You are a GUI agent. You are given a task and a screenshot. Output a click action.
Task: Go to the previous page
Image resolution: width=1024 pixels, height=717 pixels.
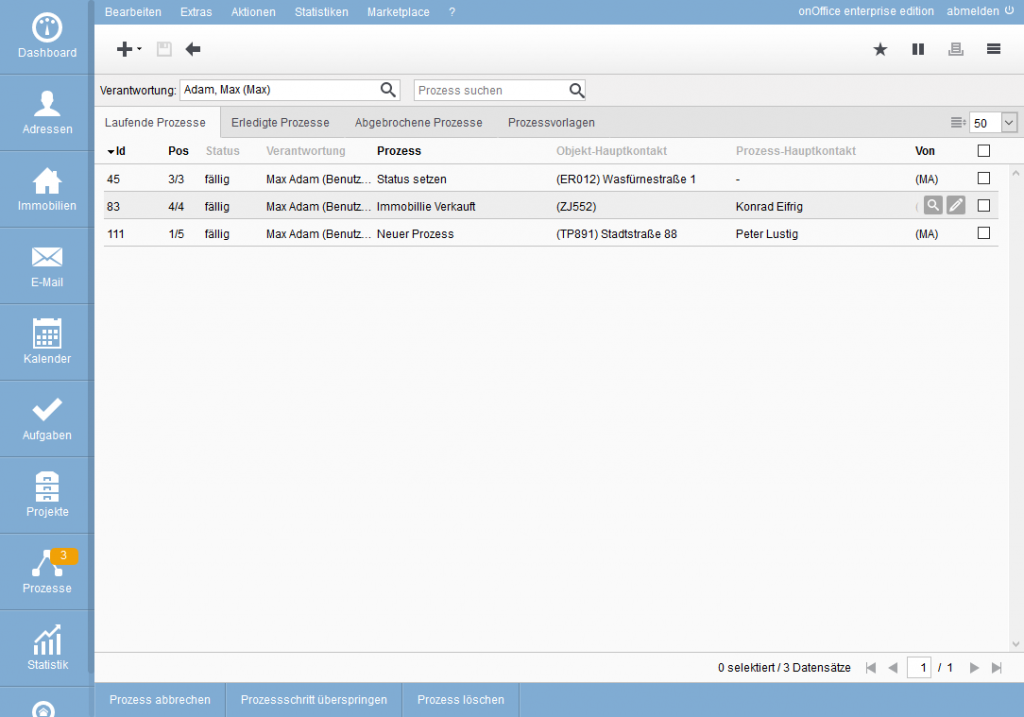[893, 667]
